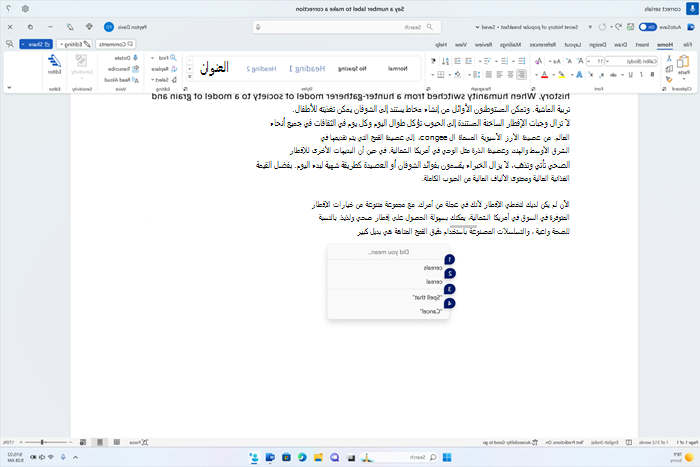This screenshot has height=467, width=700.
Task: Open the Windows Start button on taskbar
Action: click(x=447, y=457)
